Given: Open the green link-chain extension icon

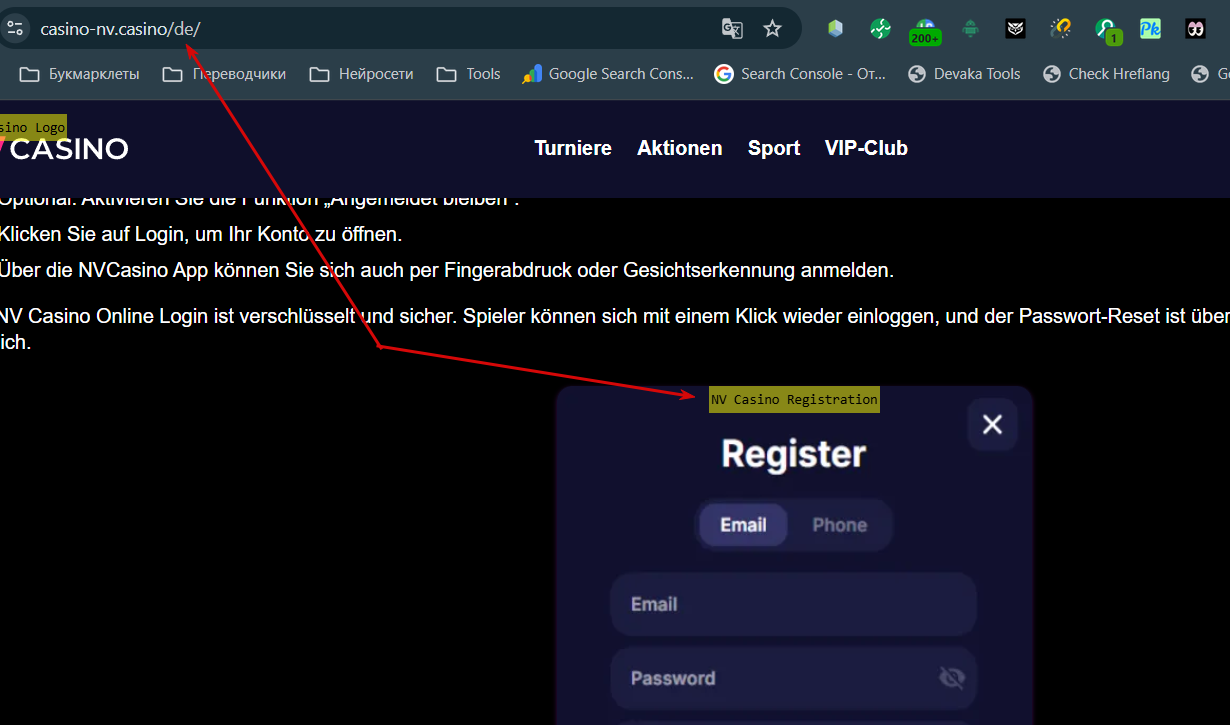Looking at the screenshot, I should click(x=880, y=28).
